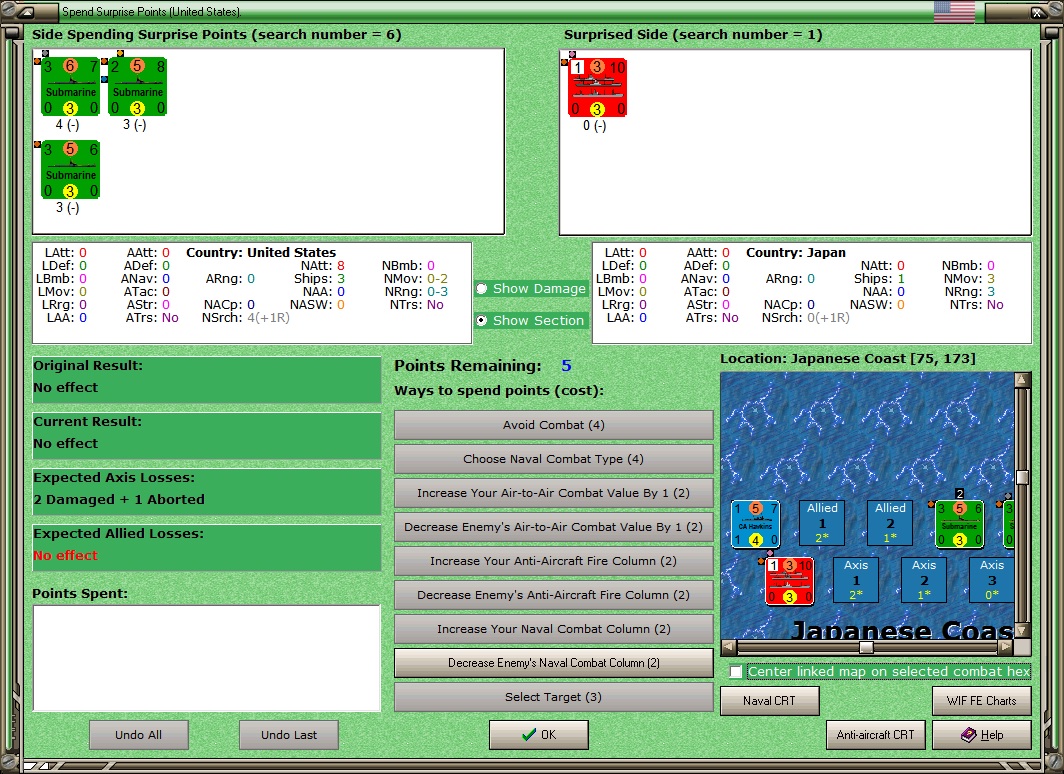Click the Undo All button
The height and width of the screenshot is (774, 1064).
tap(138, 735)
